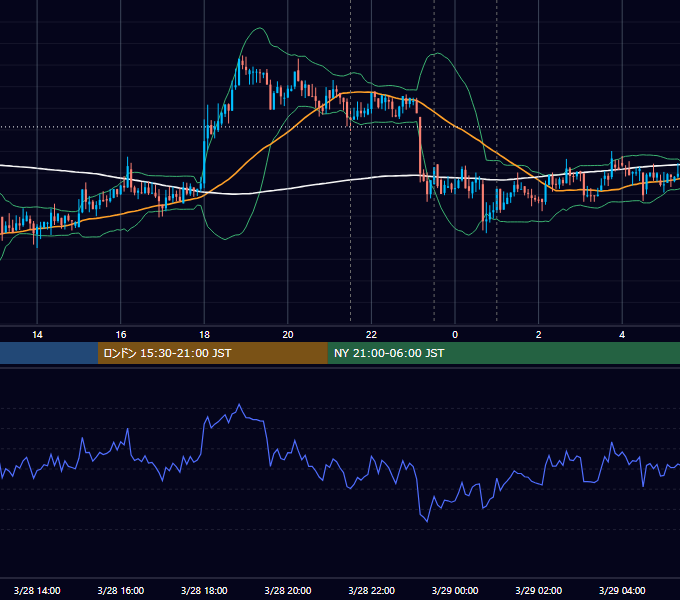Click the oscillator peak near 19:00

click(x=239, y=404)
